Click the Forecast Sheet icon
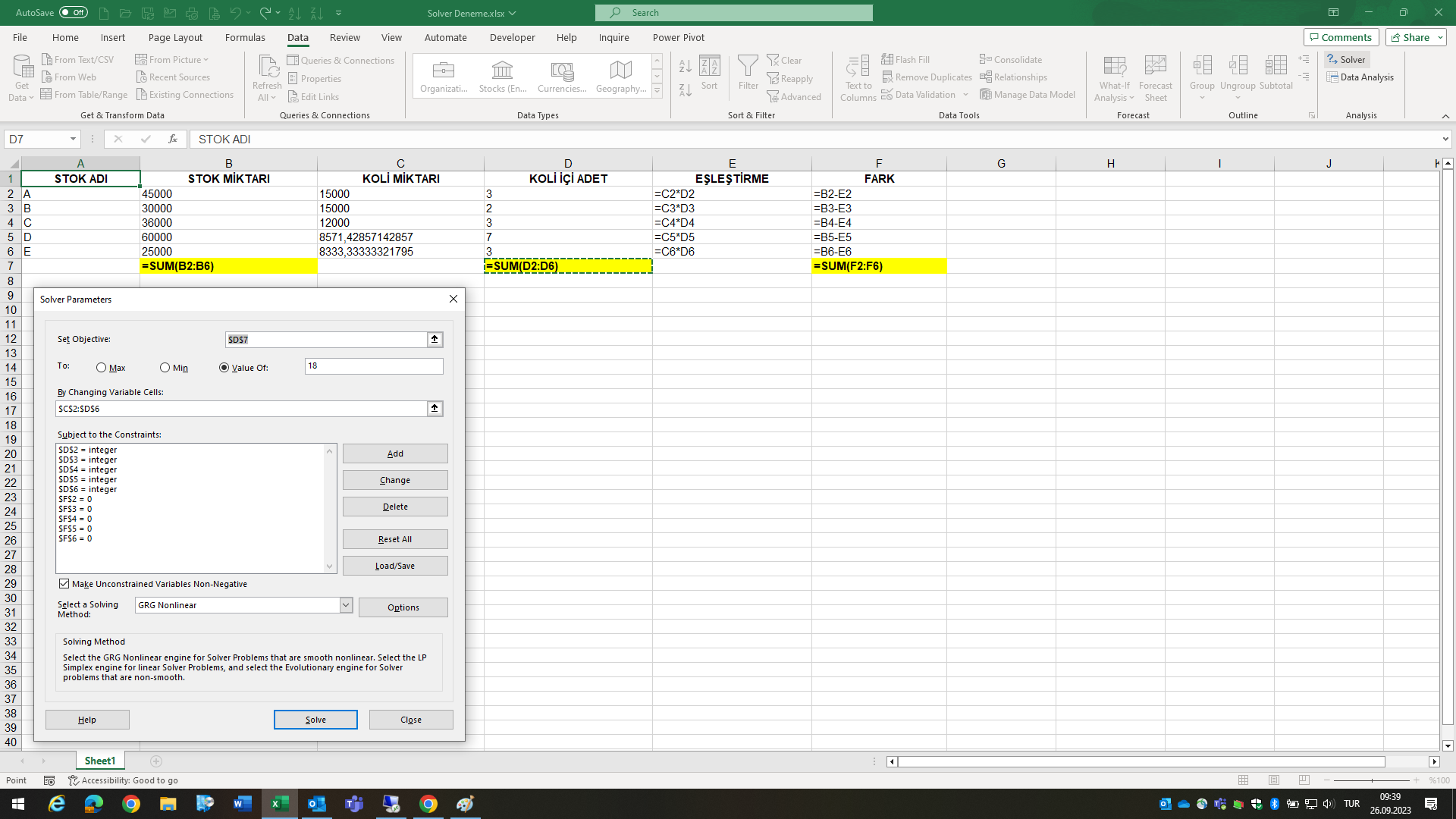The image size is (1456, 819). 1155,77
